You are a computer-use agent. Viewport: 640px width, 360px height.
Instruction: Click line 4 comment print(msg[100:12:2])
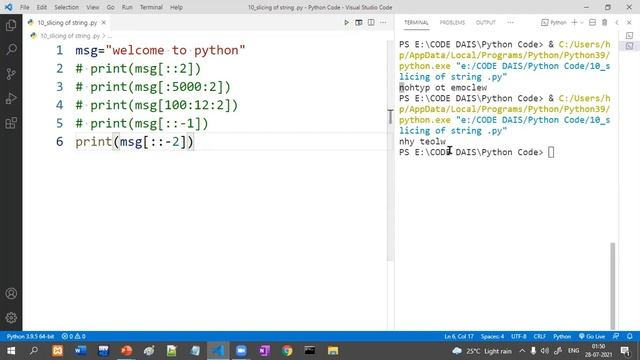(x=156, y=105)
